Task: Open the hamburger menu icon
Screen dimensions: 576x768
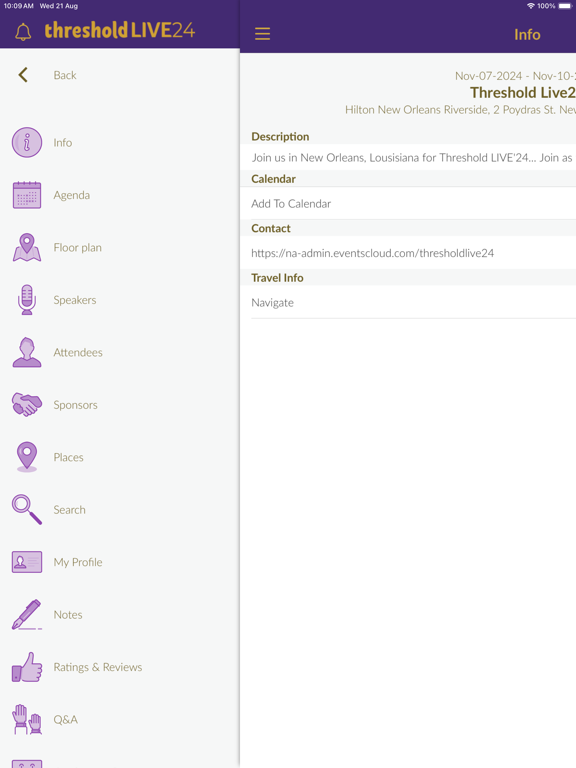Action: [263, 34]
